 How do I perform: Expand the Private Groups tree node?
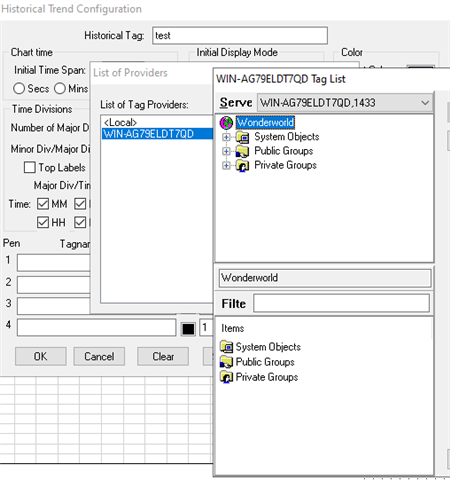click(226, 166)
